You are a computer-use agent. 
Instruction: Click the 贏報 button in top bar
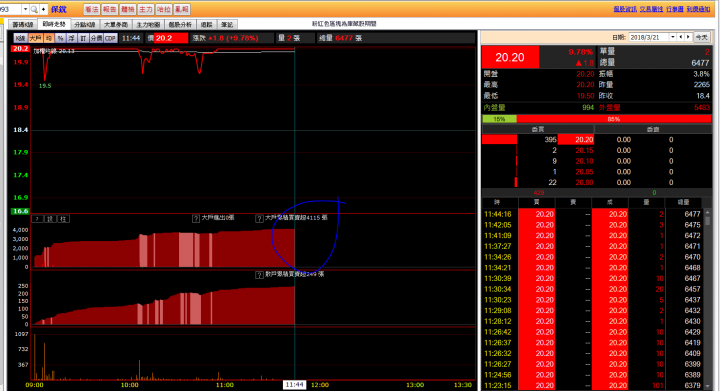[x=182, y=9]
